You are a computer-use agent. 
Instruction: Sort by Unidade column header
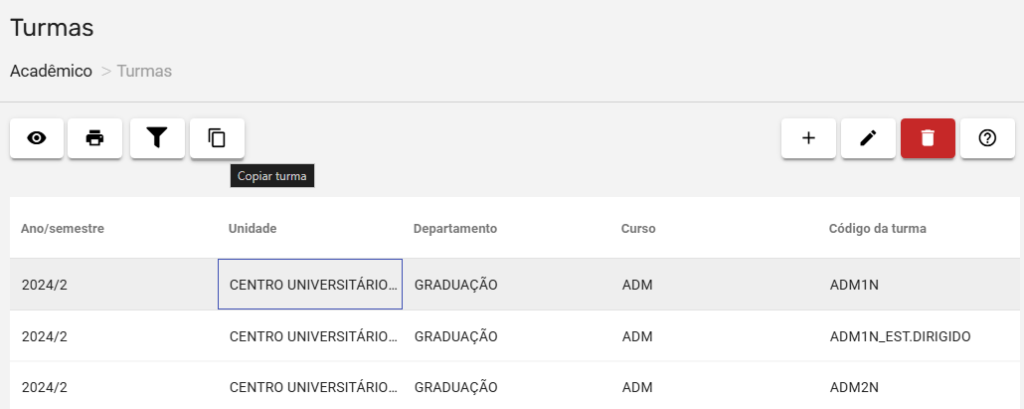click(x=253, y=229)
